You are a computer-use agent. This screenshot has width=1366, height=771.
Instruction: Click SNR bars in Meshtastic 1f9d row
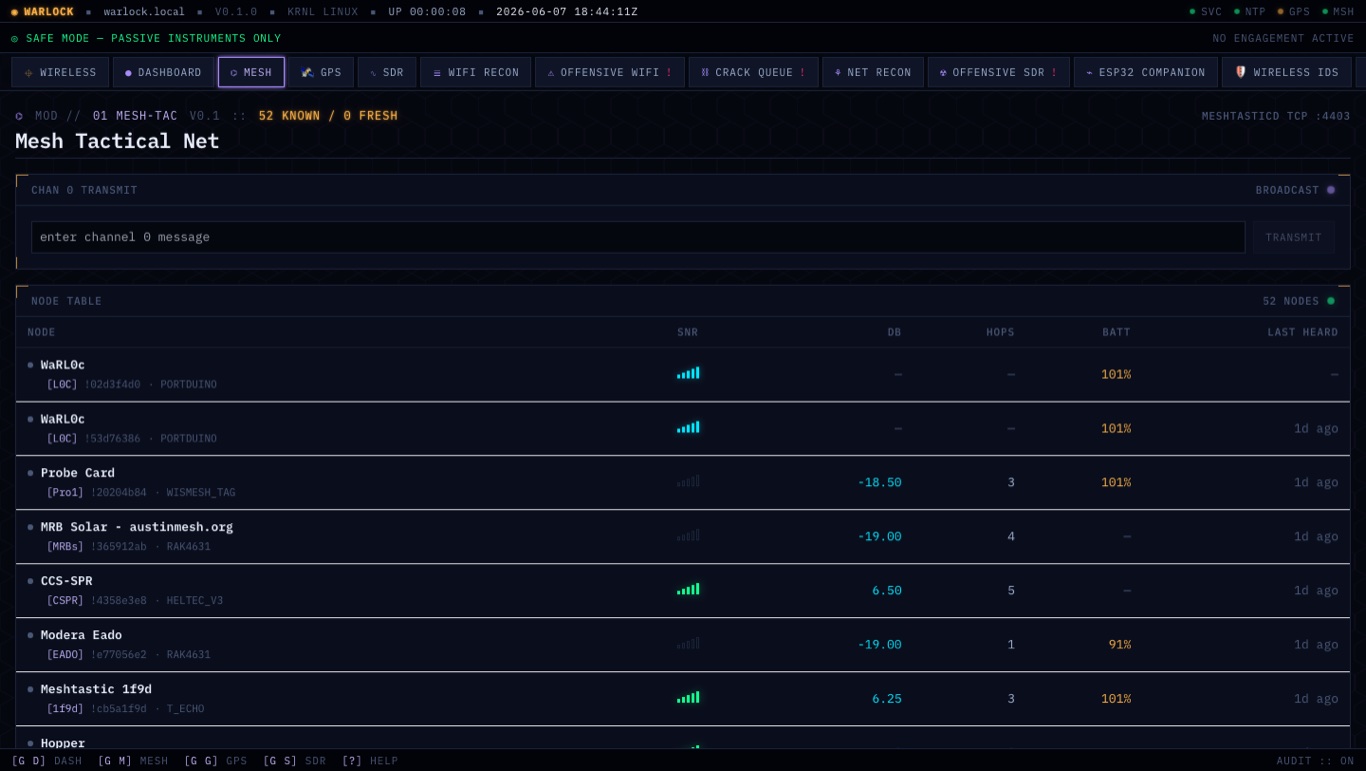tap(688, 697)
